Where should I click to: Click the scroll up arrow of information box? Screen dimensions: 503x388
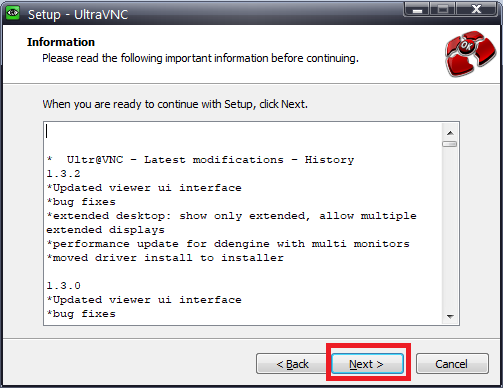click(450, 133)
